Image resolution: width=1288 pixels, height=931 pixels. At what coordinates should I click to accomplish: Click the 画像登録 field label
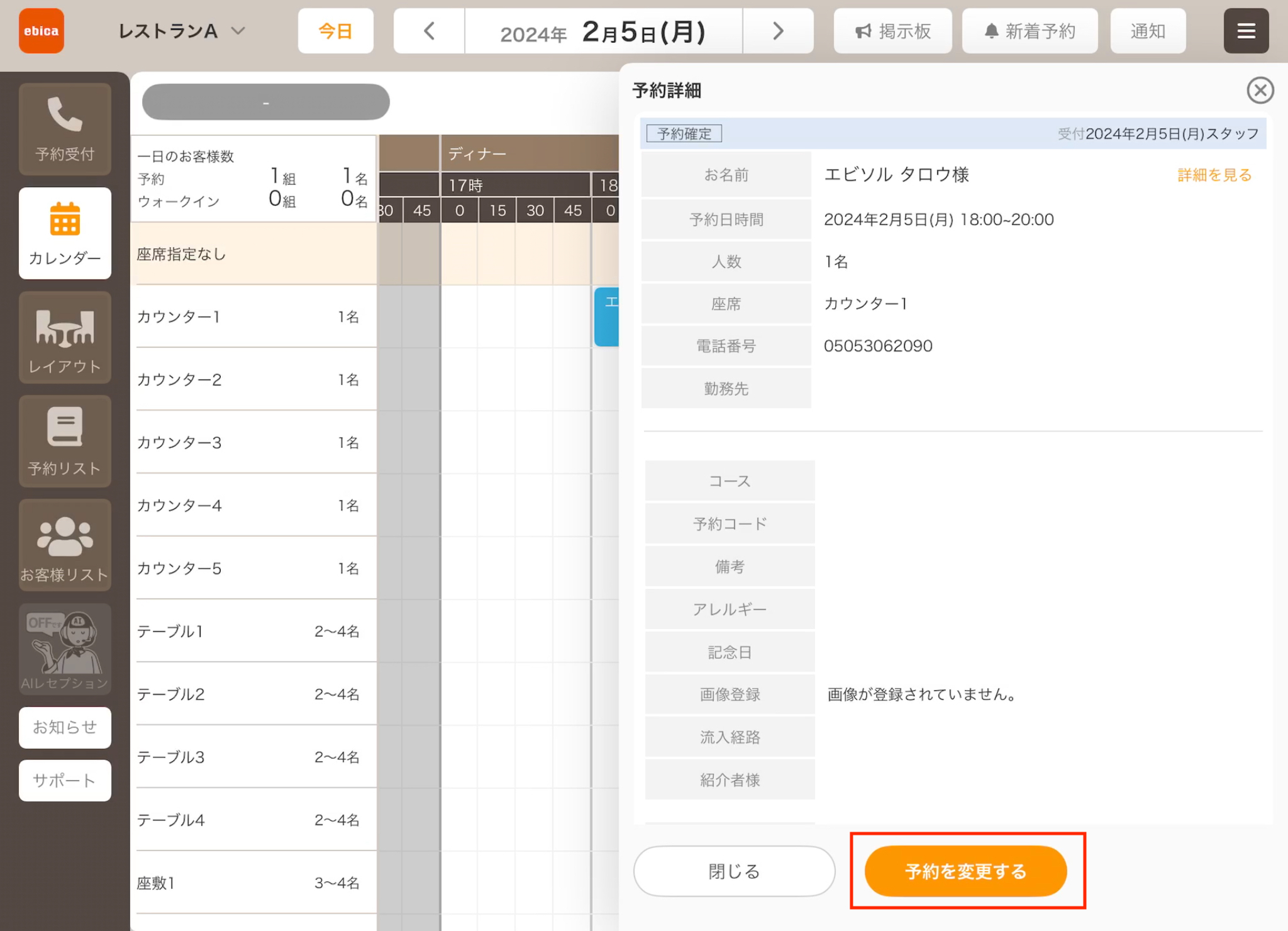point(730,694)
